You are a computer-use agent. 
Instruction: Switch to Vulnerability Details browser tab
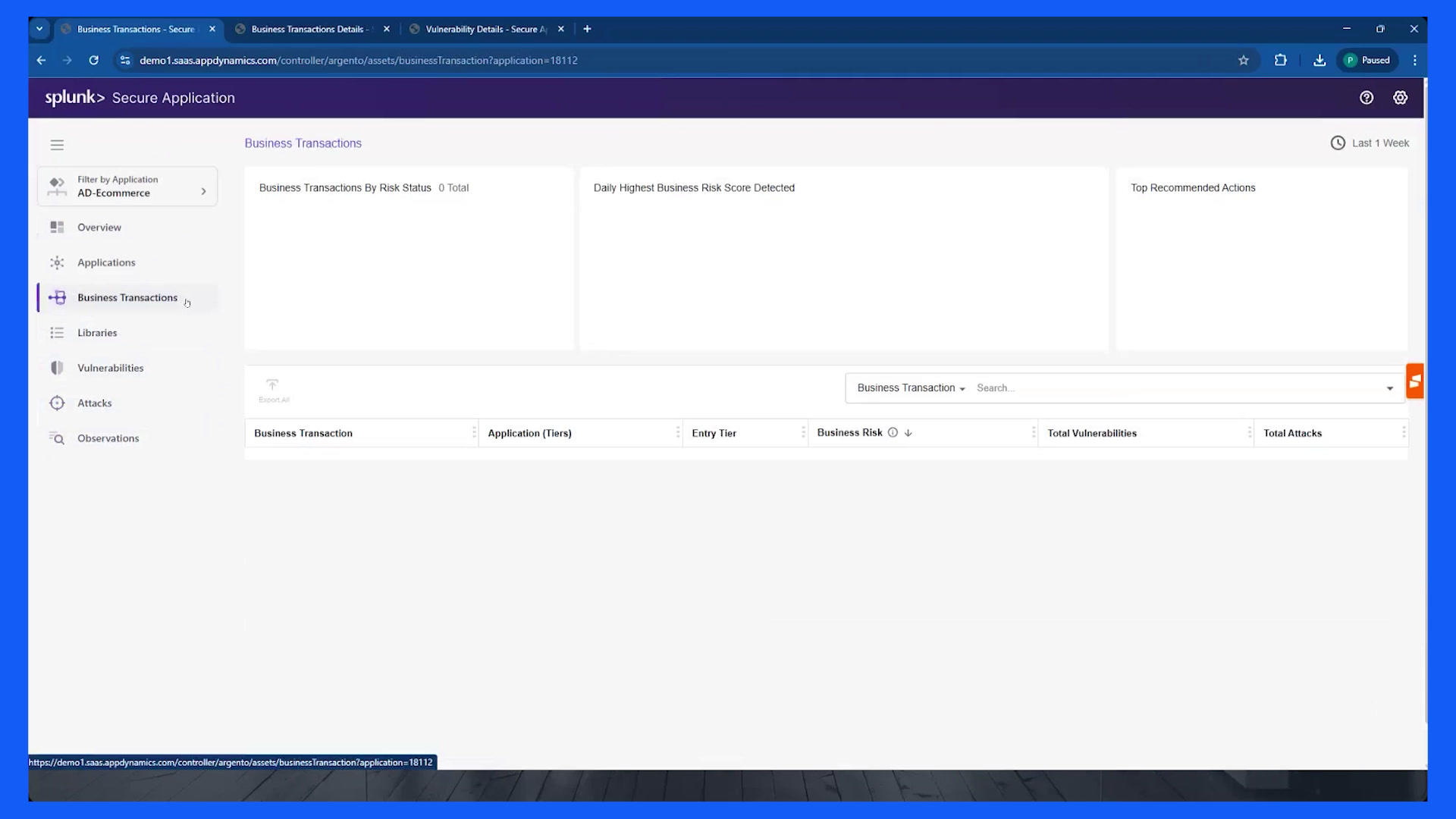tap(485, 30)
